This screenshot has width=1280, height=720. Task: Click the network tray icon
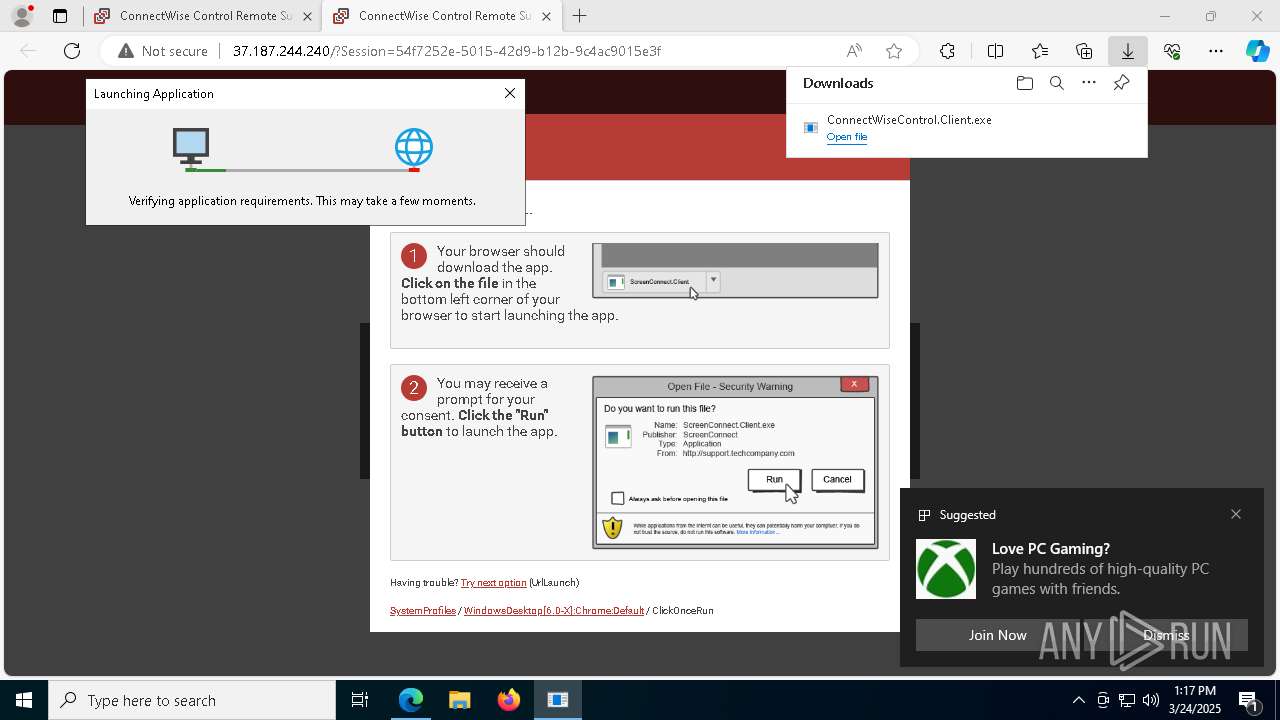click(x=1127, y=700)
